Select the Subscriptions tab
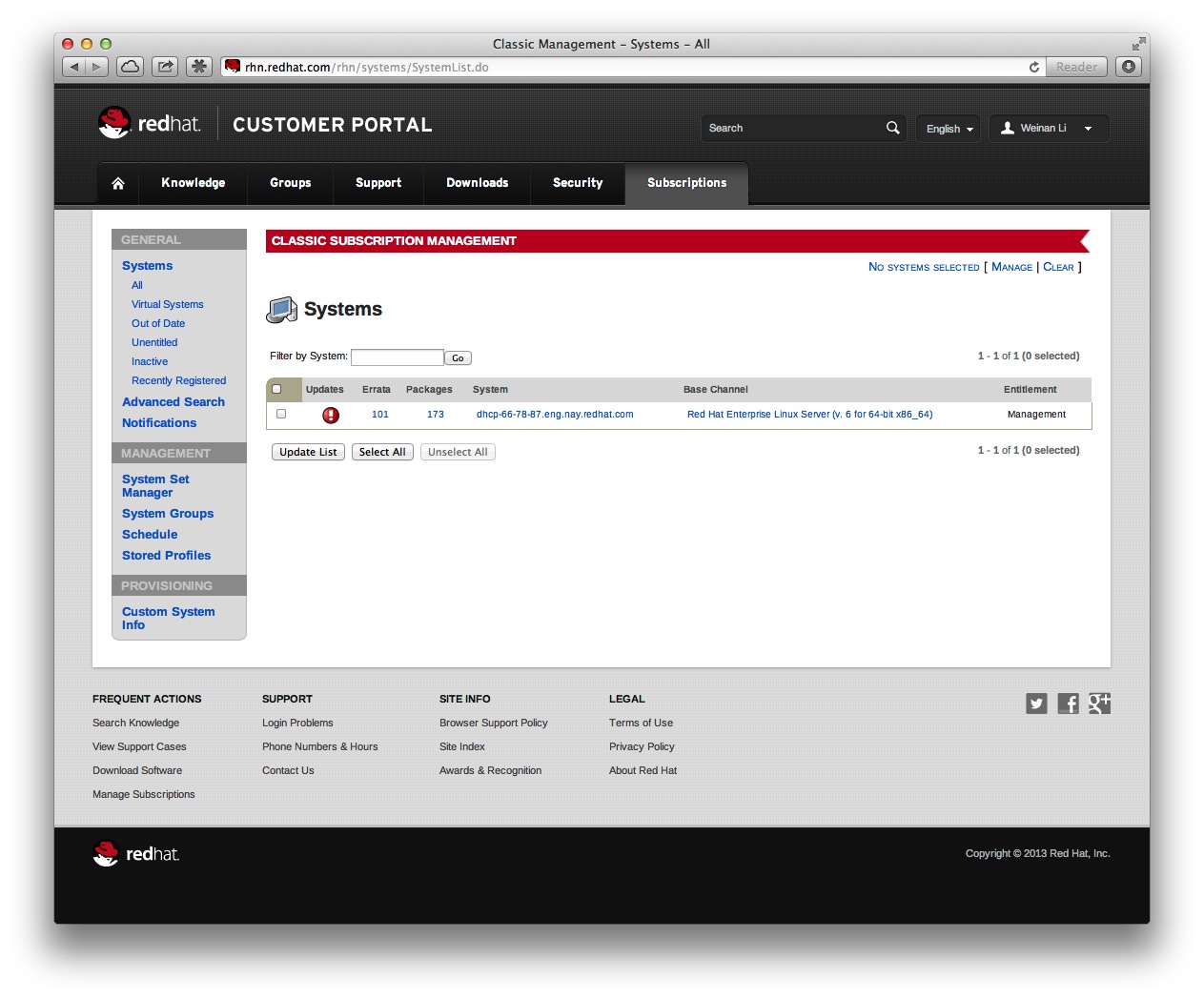Viewport: 1204px width, 999px height. pos(687,183)
